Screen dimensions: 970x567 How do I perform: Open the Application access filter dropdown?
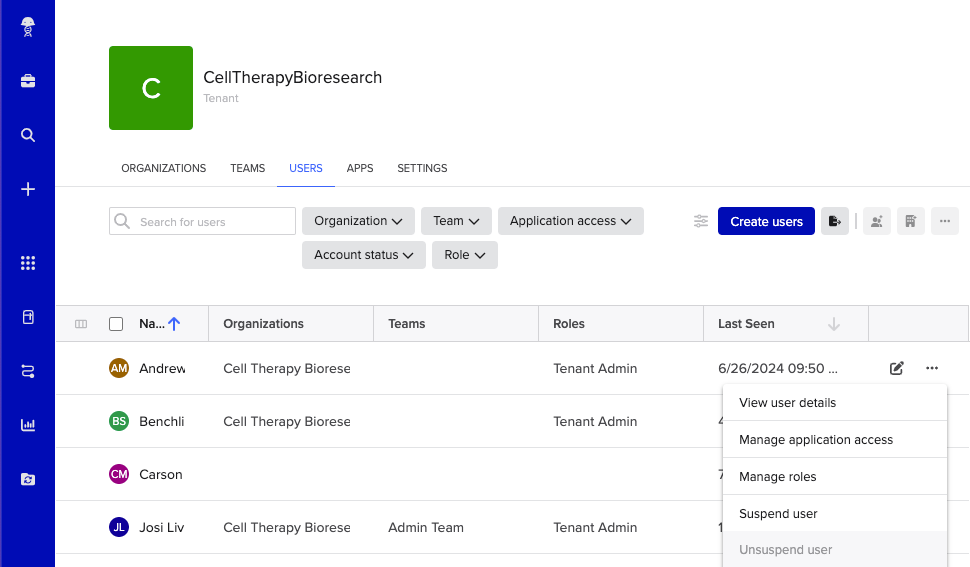(x=570, y=221)
